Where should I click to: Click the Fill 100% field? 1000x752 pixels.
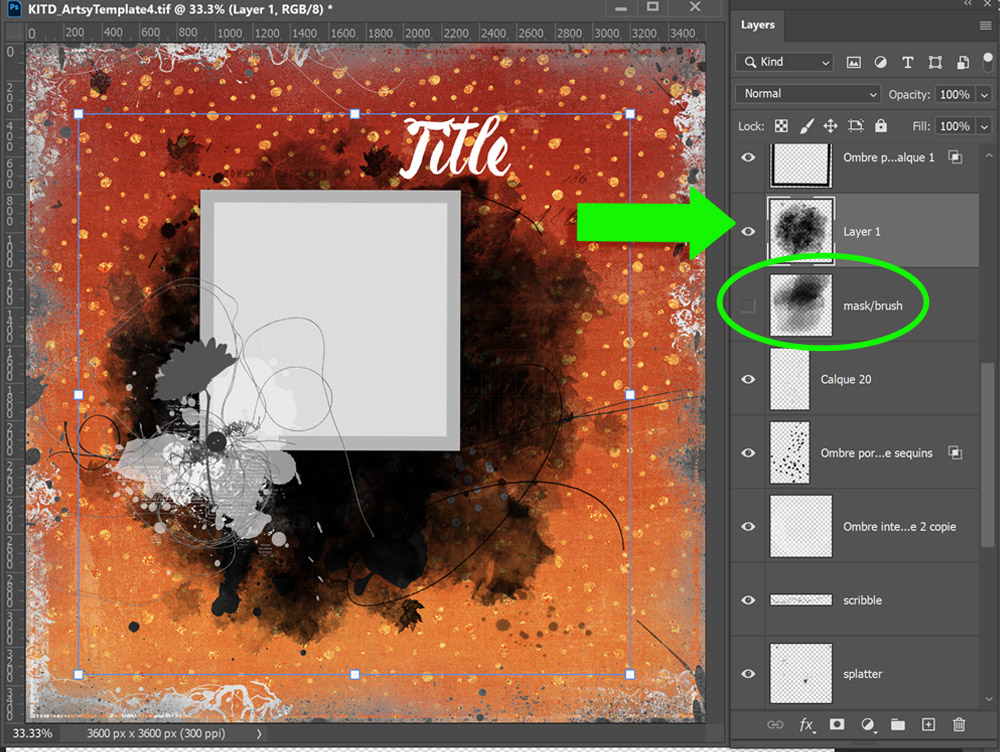[955, 126]
